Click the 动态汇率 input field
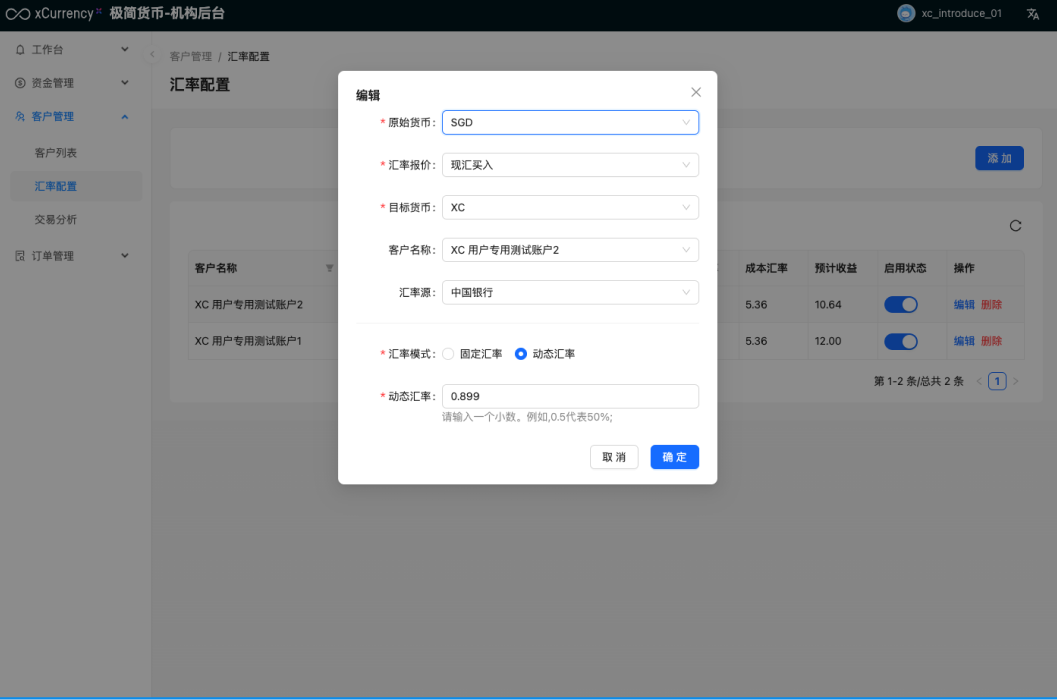Image resolution: width=1057 pixels, height=700 pixels. [x=570, y=396]
